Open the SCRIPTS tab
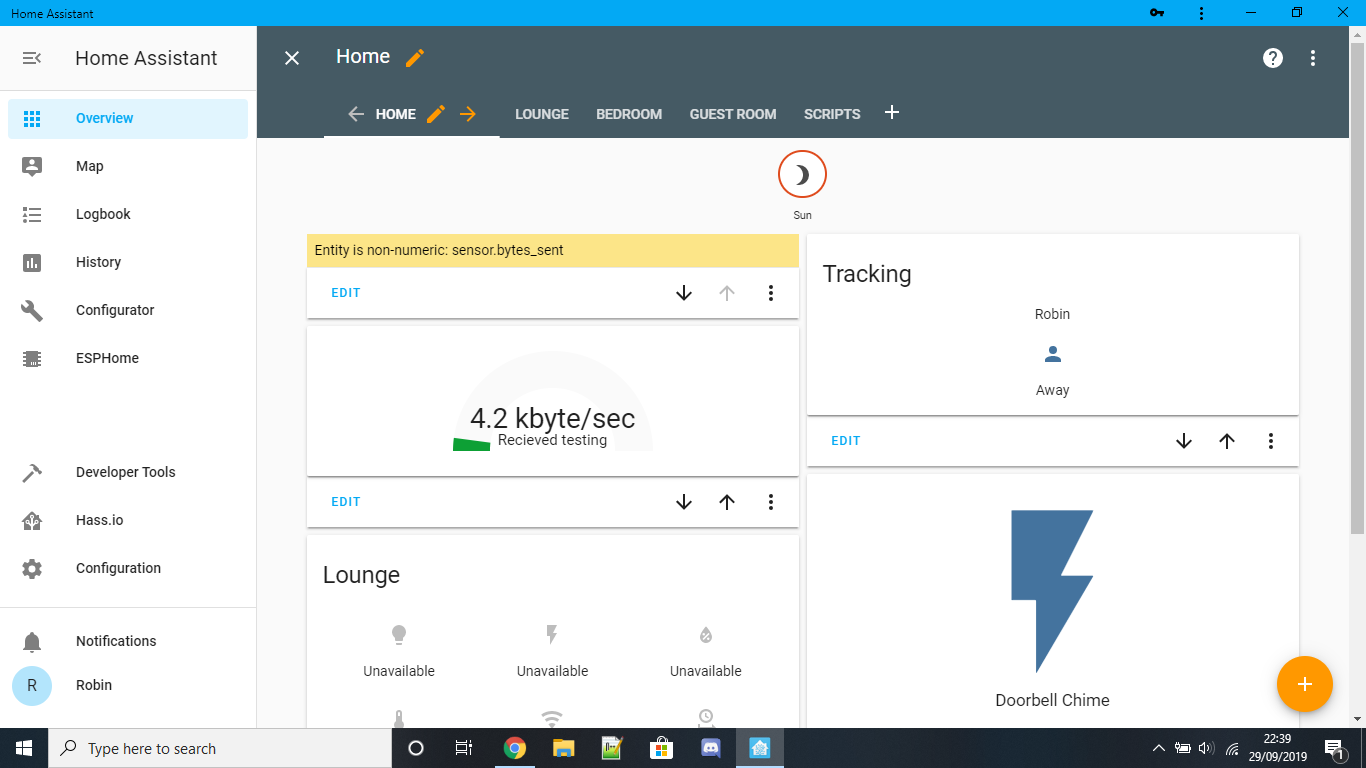Image resolution: width=1366 pixels, height=768 pixels. pyautogui.click(x=832, y=114)
